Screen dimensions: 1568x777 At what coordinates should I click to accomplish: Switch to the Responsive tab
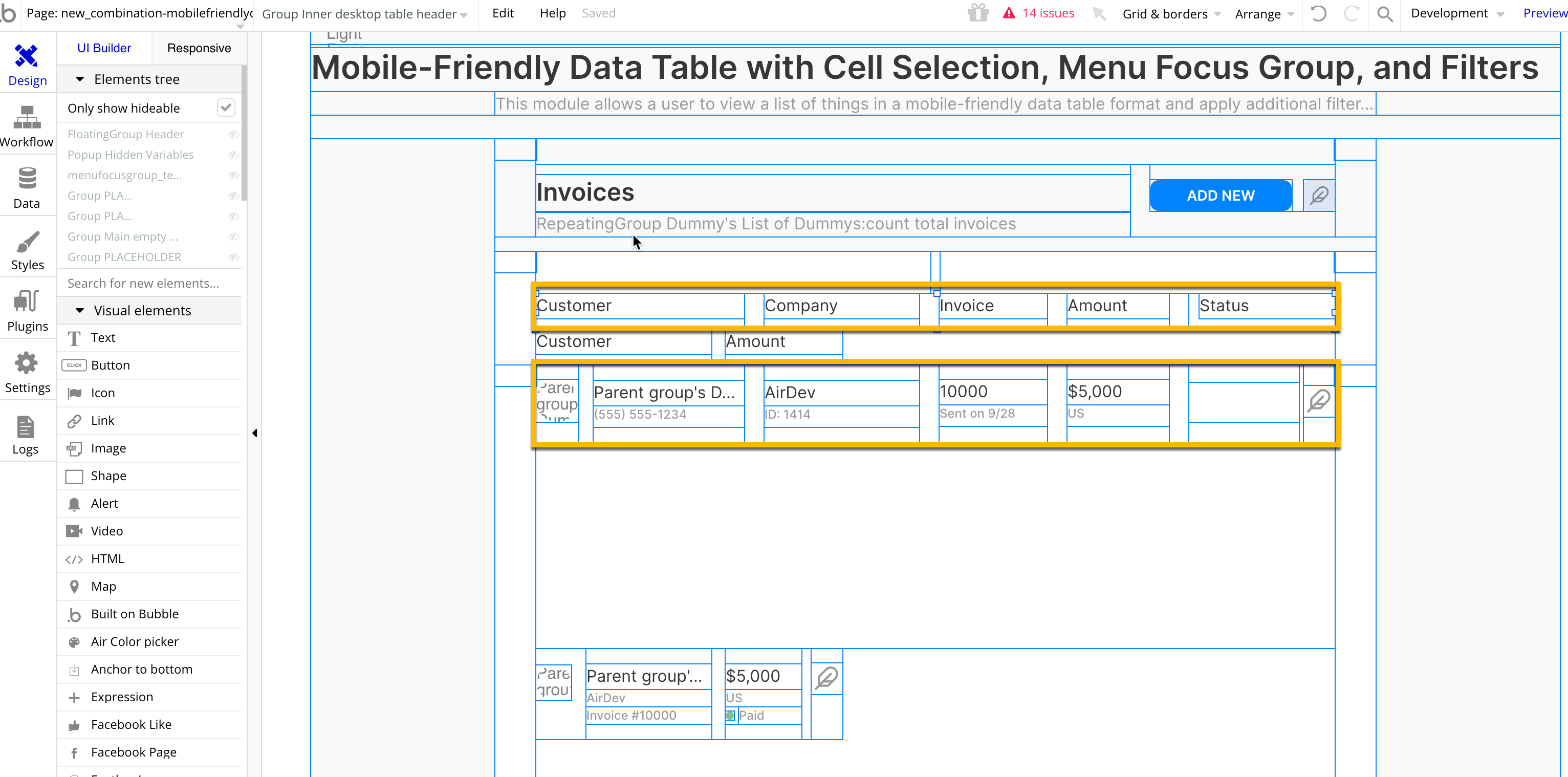coord(199,48)
